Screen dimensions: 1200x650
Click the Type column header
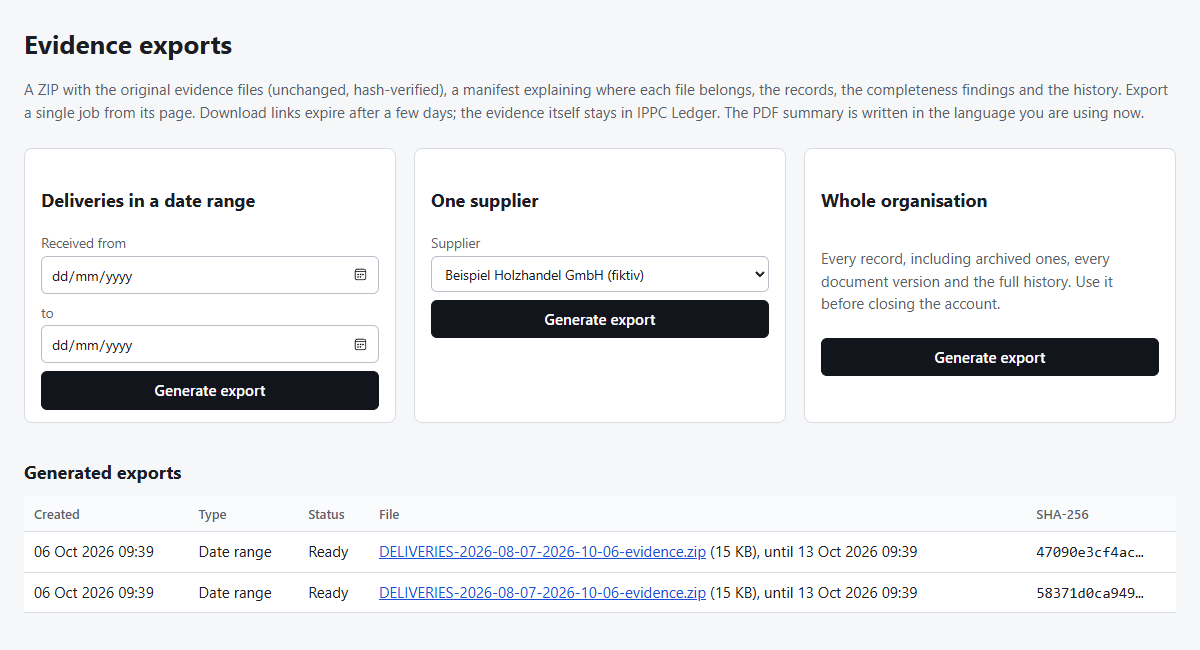(x=213, y=515)
